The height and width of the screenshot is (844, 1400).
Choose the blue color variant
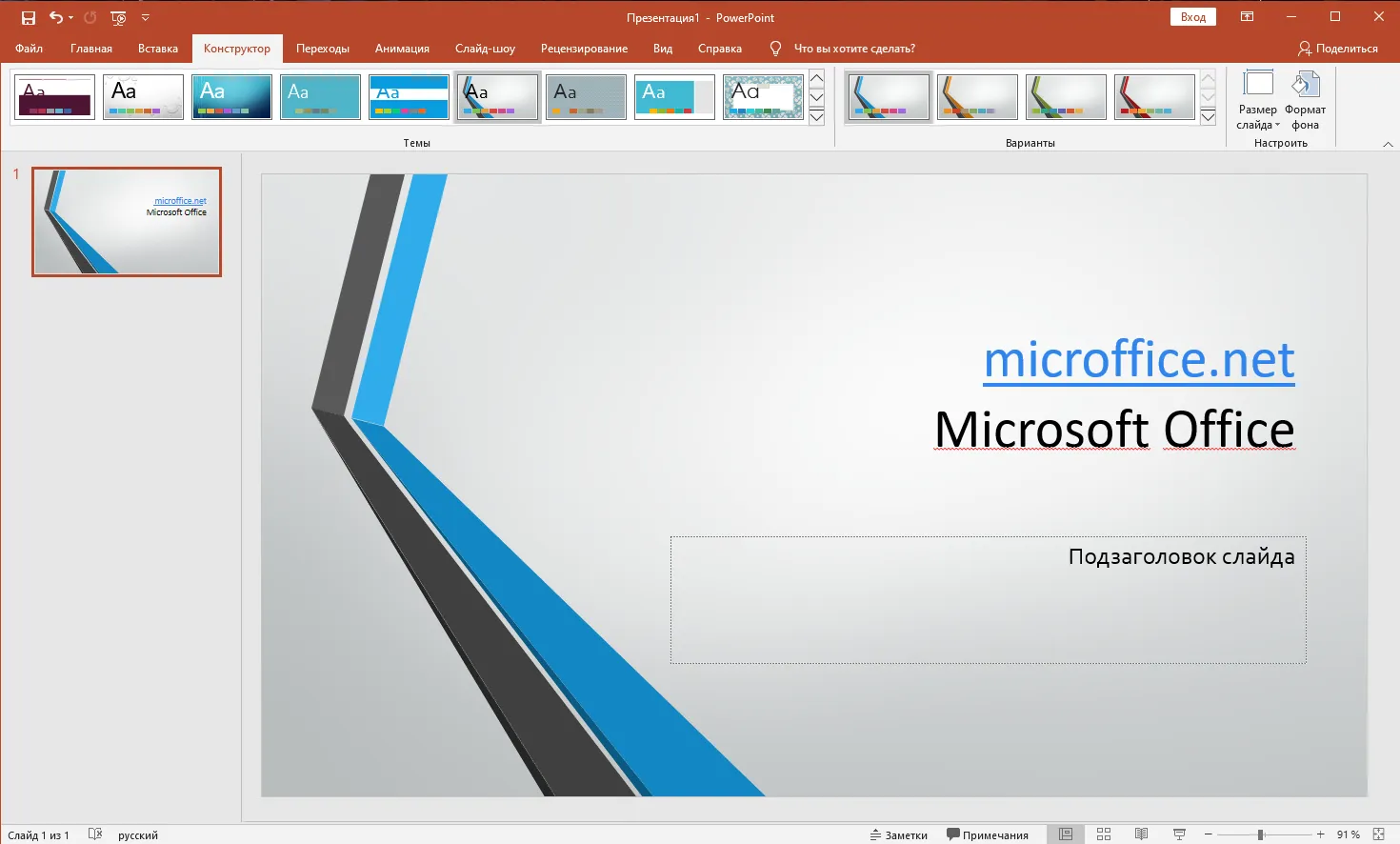889,97
